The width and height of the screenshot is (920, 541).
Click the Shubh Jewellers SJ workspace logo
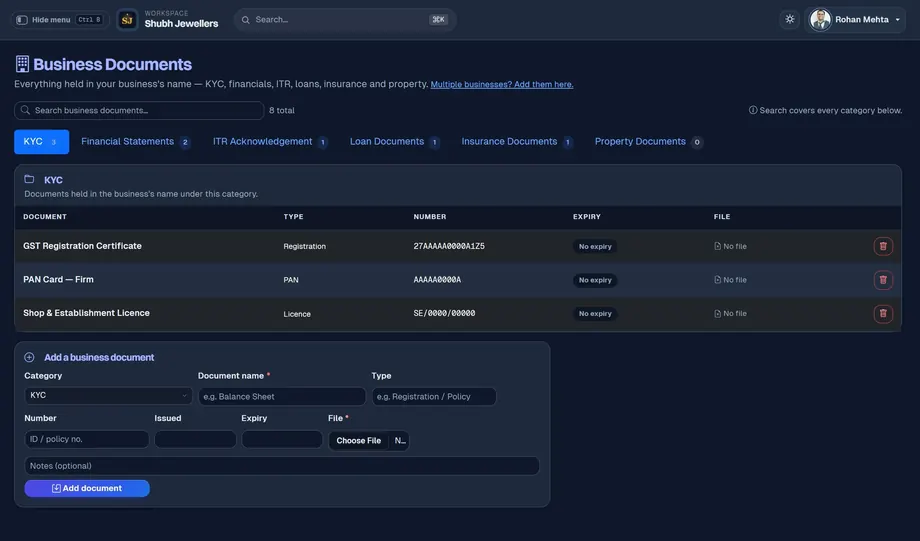(127, 20)
